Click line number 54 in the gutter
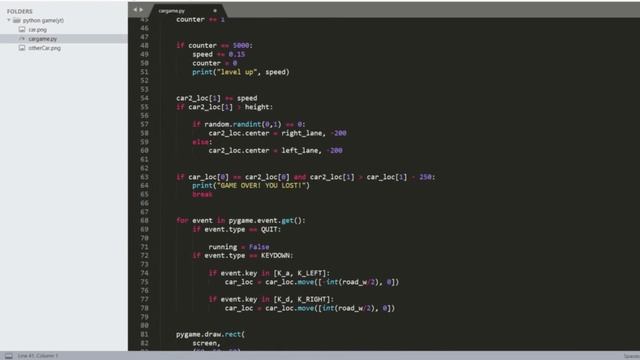 (x=144, y=98)
